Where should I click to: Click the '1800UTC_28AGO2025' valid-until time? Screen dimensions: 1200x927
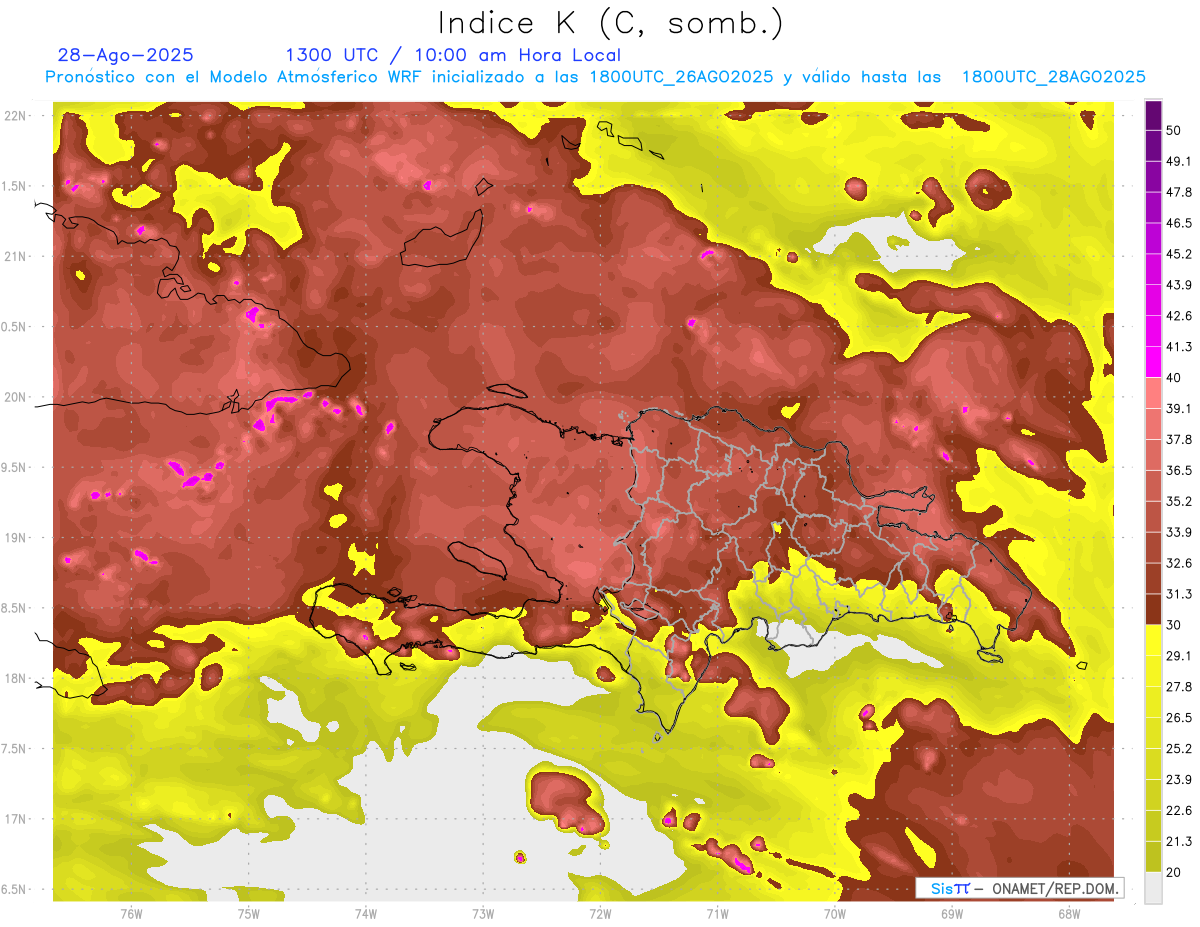[x=1053, y=77]
